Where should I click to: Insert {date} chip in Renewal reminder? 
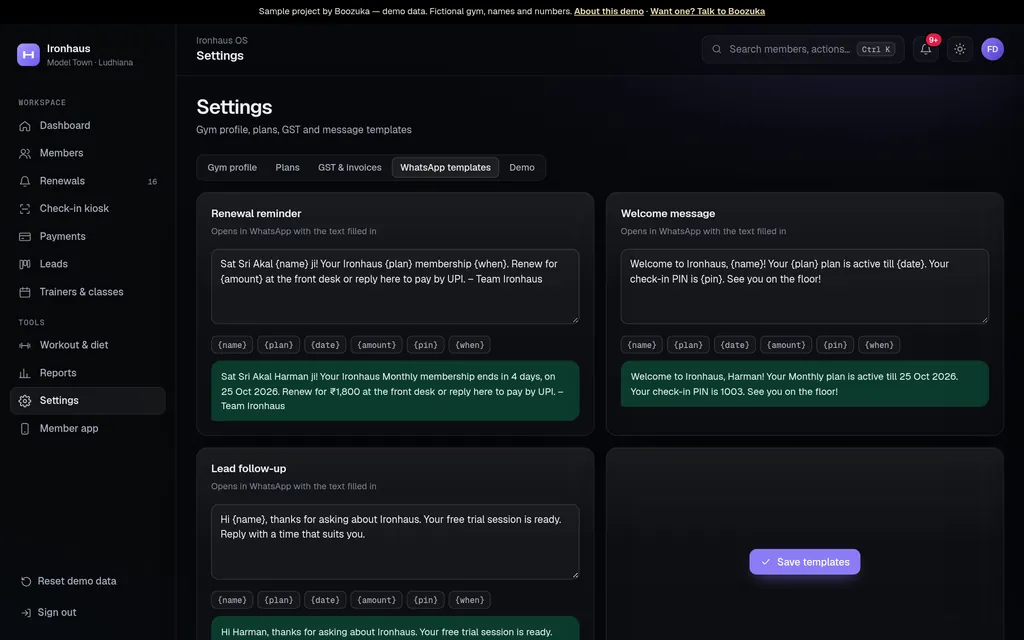click(325, 345)
